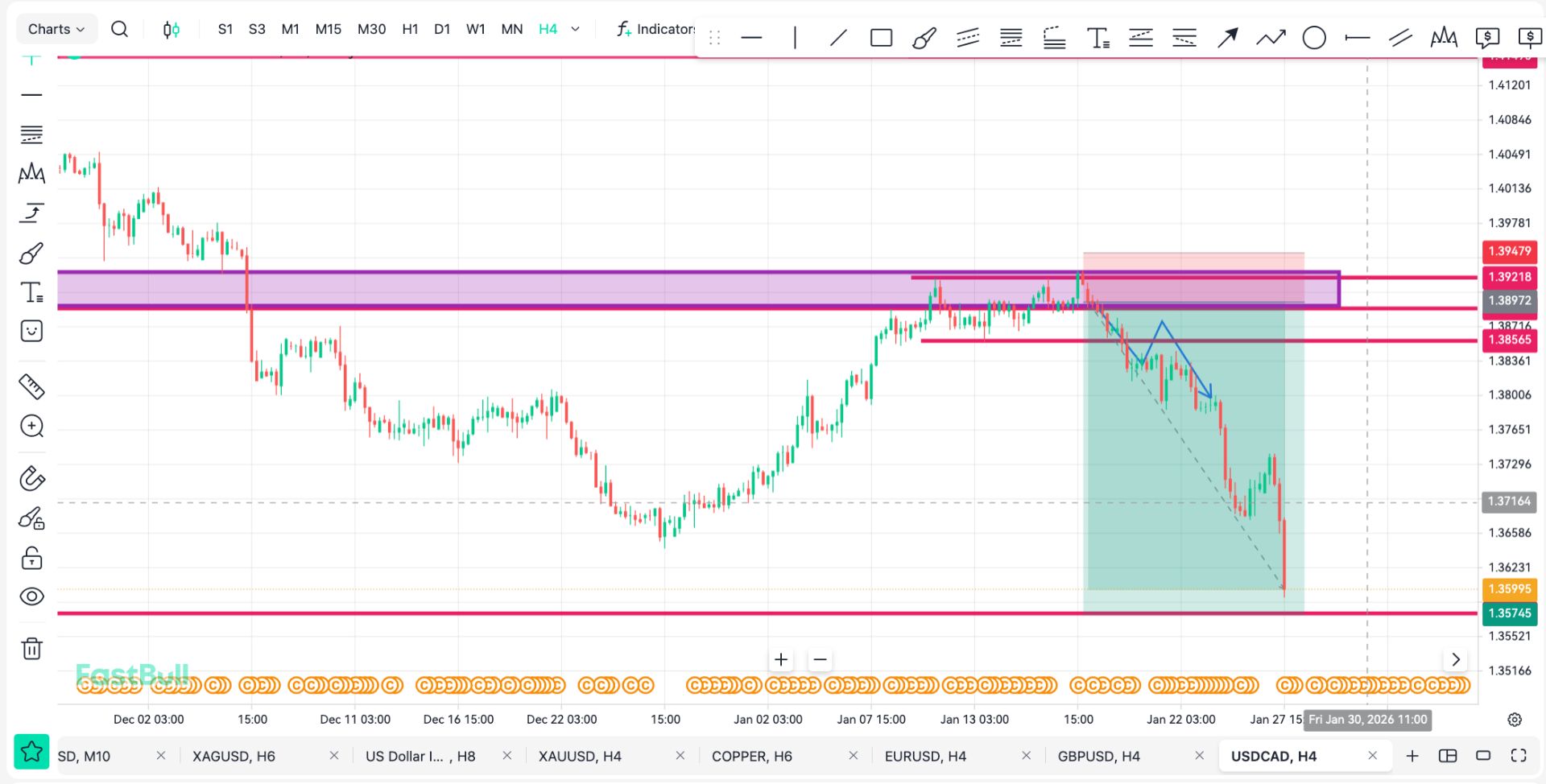Select the emoji sticker tool
The image size is (1546, 784).
tap(31, 331)
